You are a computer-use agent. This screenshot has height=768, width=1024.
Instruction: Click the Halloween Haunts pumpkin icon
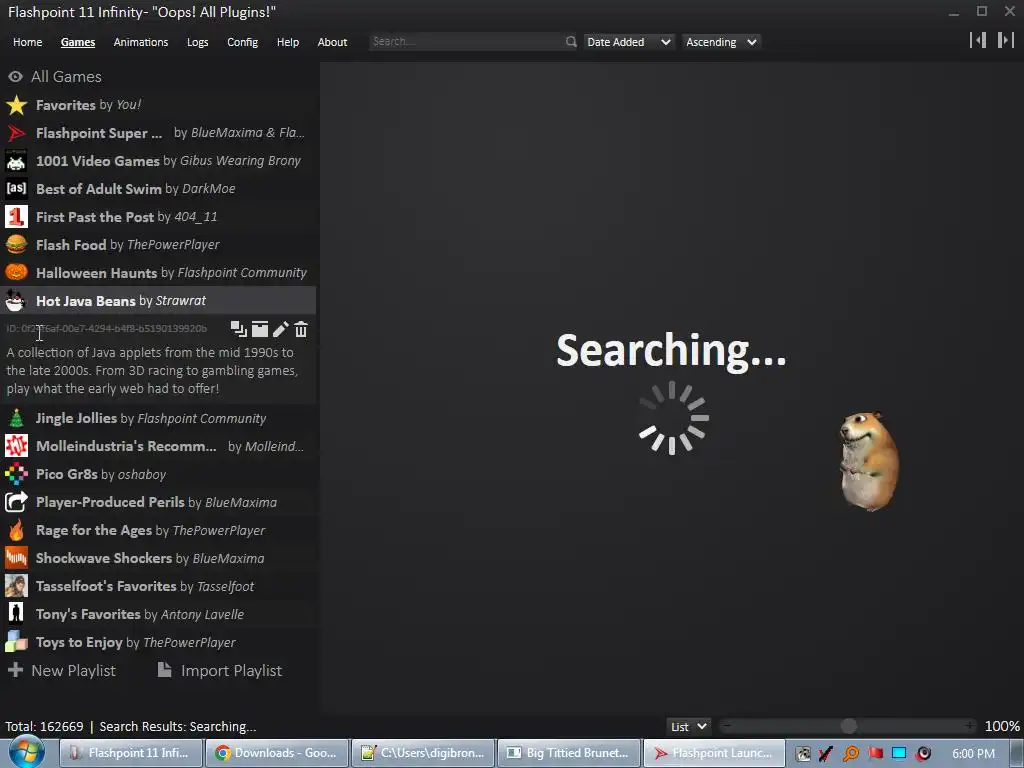click(x=16, y=273)
